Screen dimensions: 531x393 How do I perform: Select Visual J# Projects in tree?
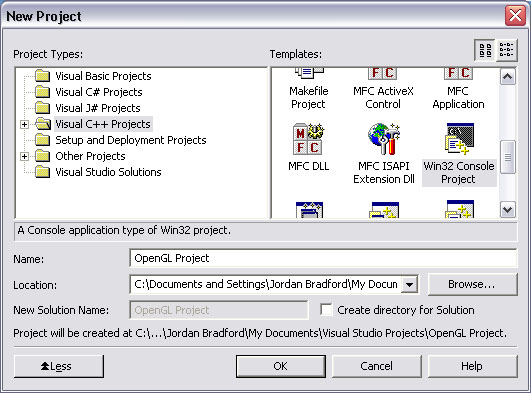click(98, 108)
